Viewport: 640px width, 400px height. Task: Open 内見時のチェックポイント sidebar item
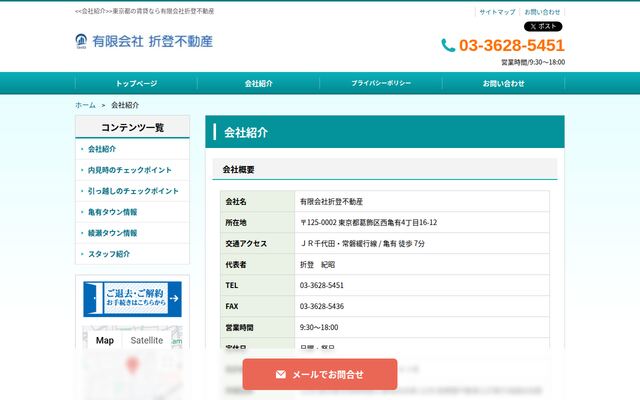click(130, 170)
